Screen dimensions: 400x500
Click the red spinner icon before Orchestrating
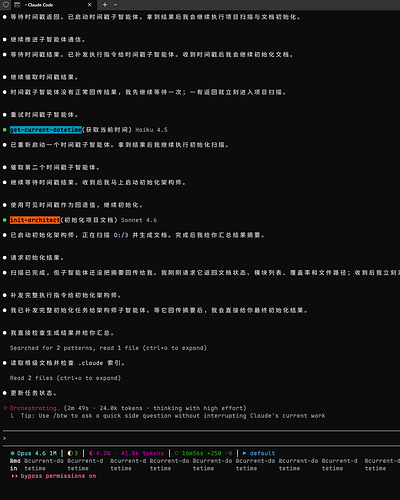click(x=5, y=408)
